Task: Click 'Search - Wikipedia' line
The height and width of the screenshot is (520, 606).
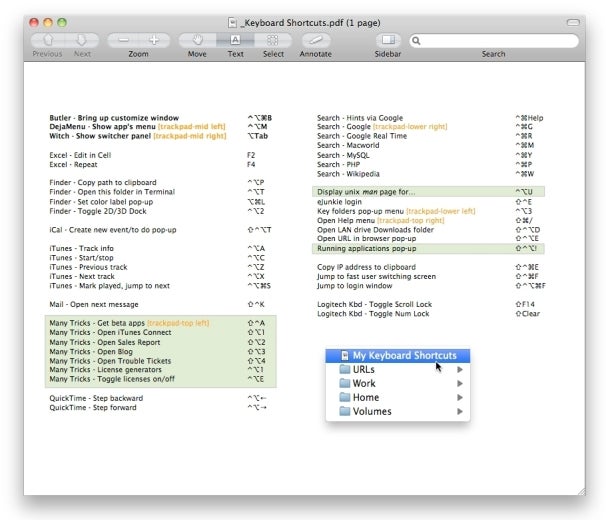Action: pyautogui.click(x=348, y=174)
